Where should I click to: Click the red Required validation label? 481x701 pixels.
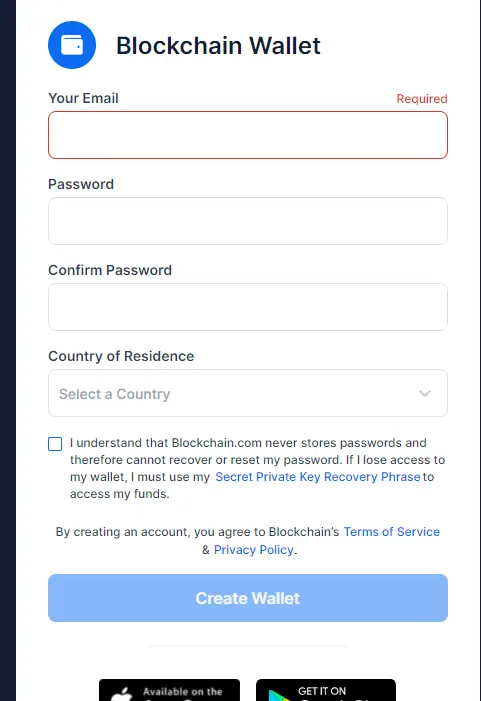point(422,99)
